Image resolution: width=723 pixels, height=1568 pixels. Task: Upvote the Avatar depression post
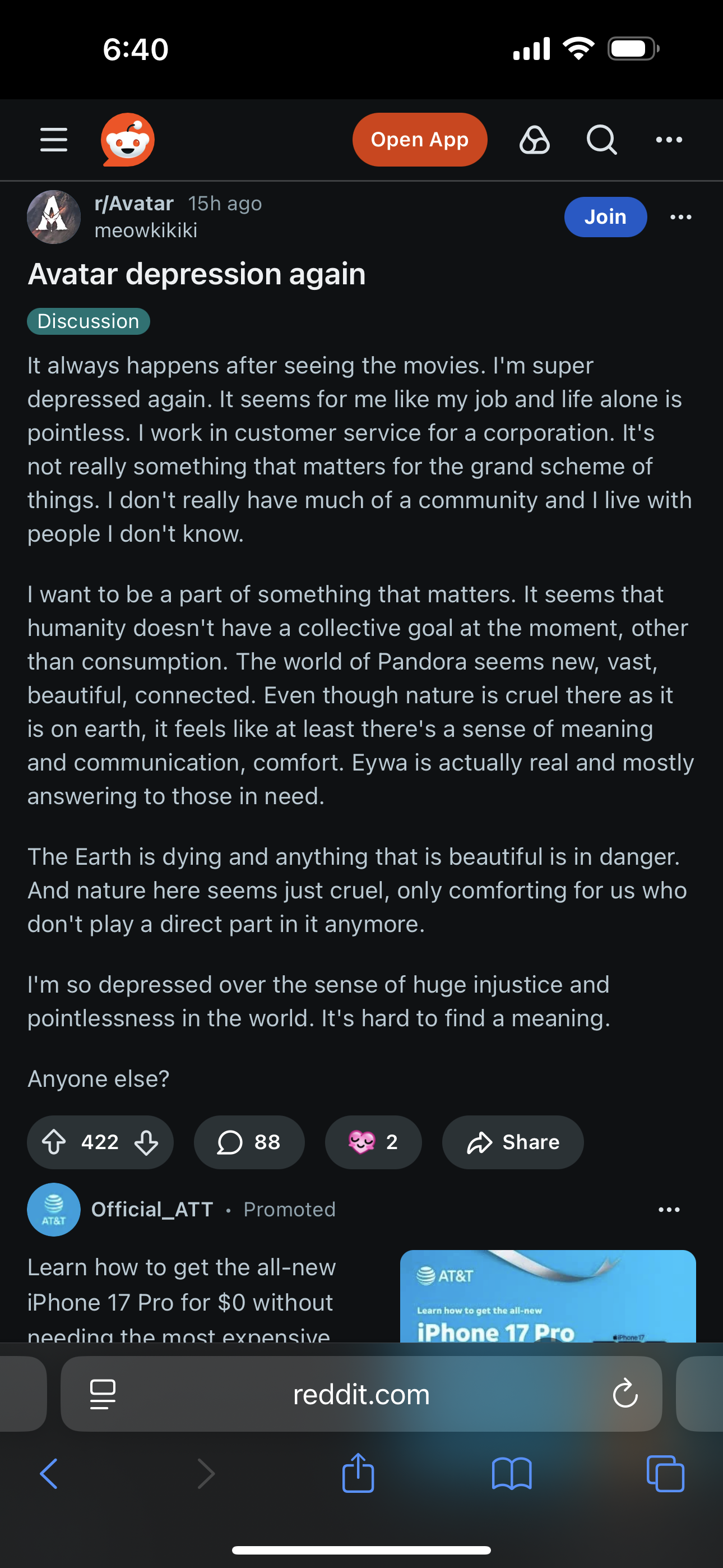pos(54,1142)
